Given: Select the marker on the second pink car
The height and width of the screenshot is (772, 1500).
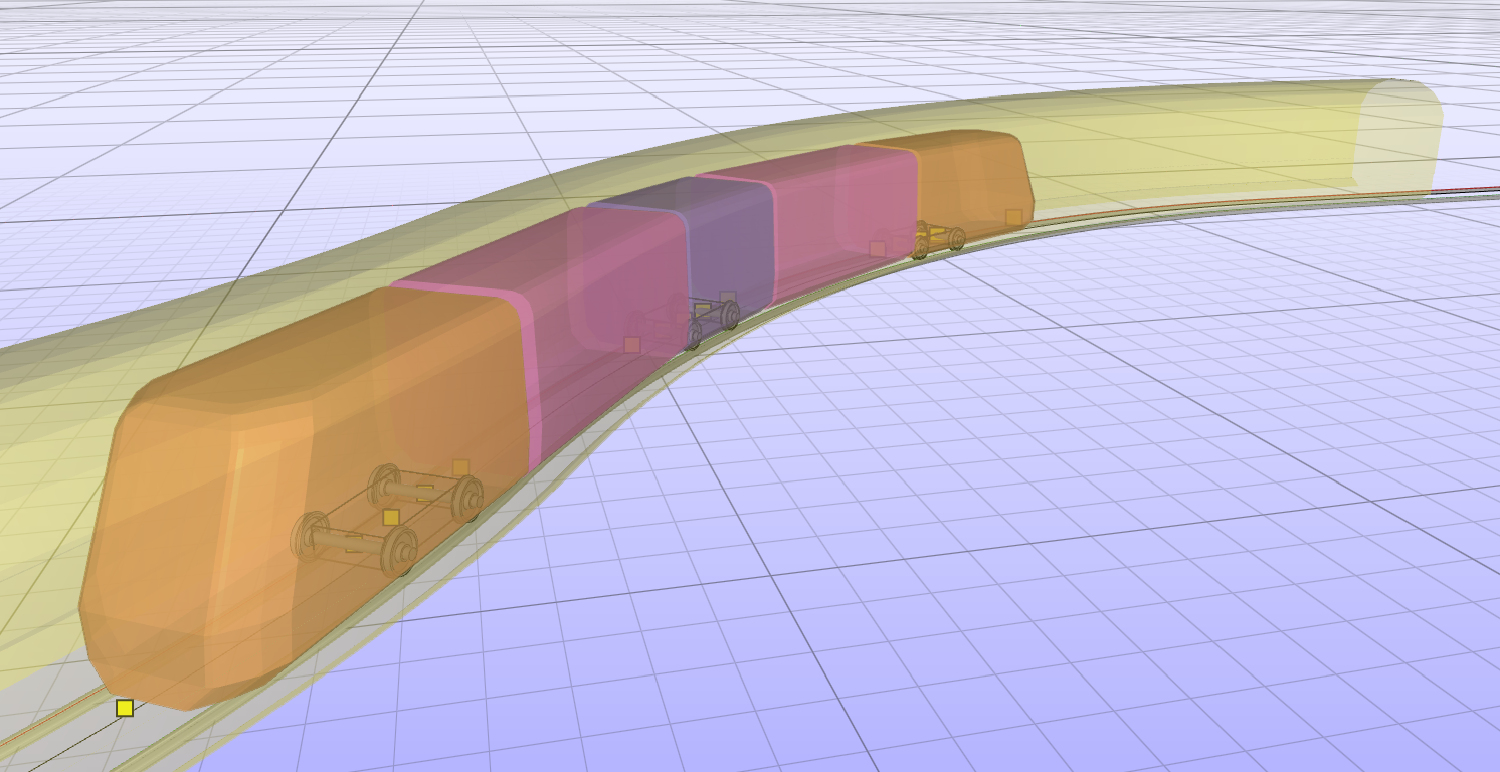Looking at the screenshot, I should click(877, 249).
